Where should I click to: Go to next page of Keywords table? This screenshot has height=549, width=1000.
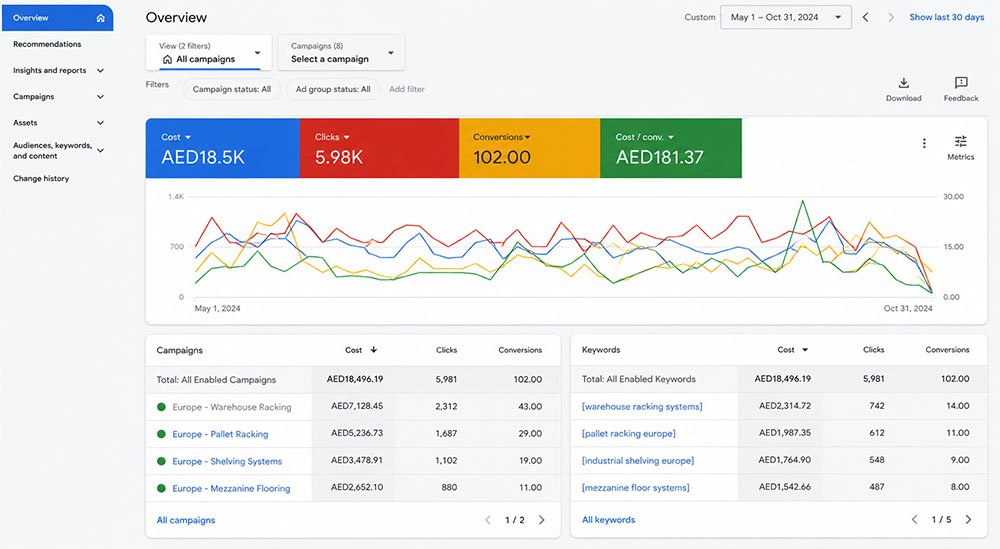[968, 519]
